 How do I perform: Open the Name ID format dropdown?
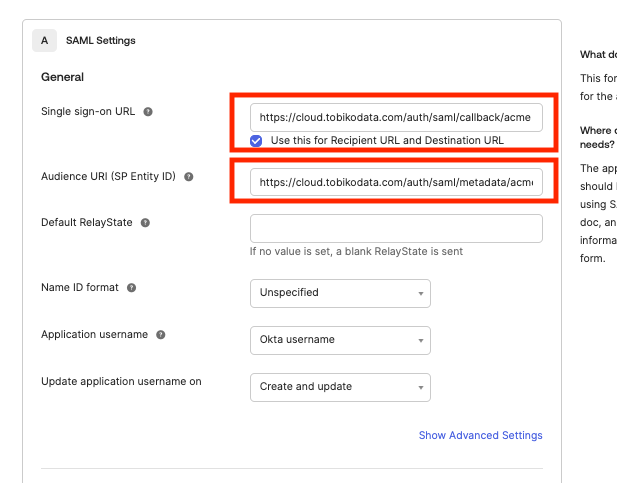(340, 293)
